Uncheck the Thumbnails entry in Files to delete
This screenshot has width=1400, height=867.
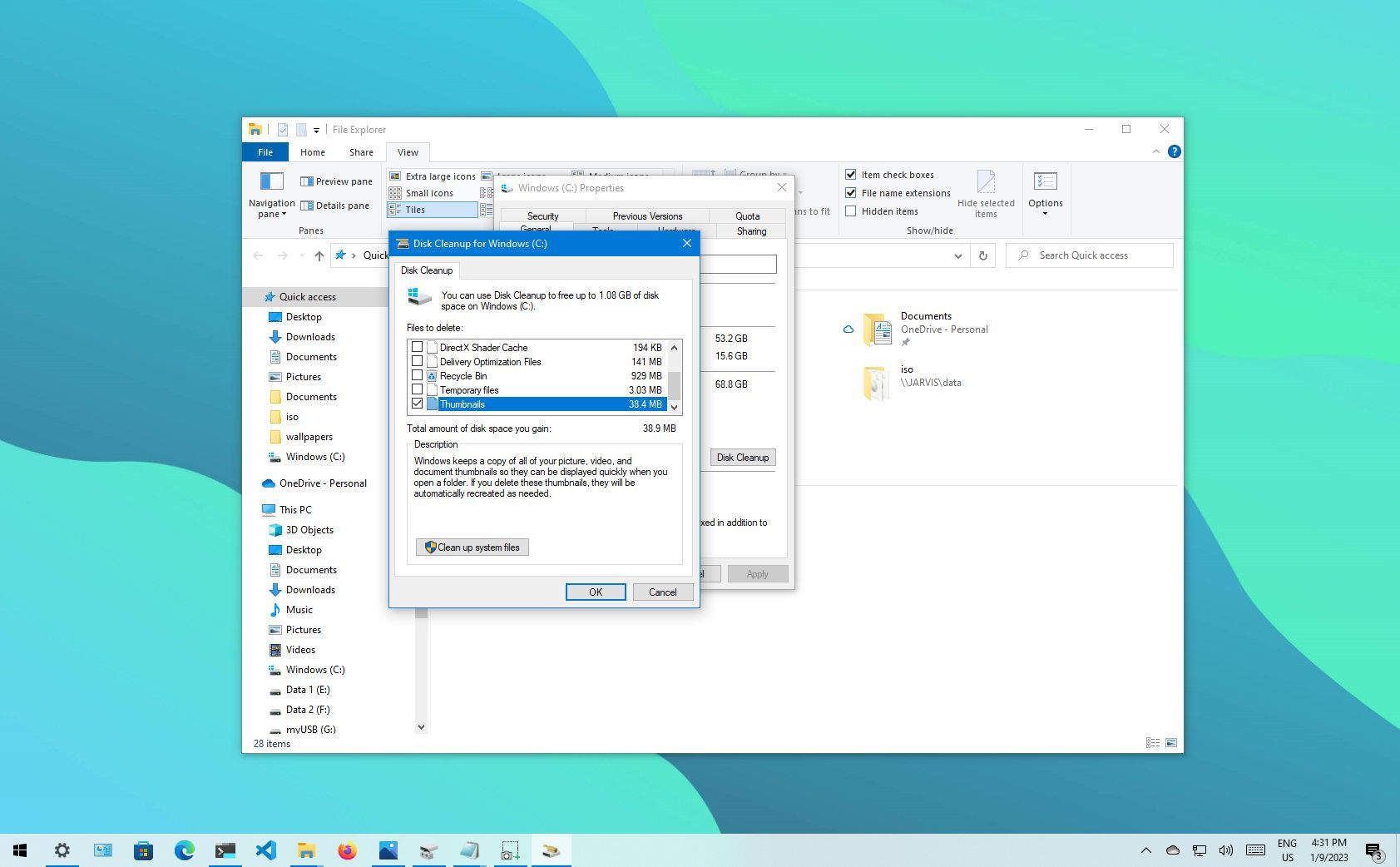[418, 404]
